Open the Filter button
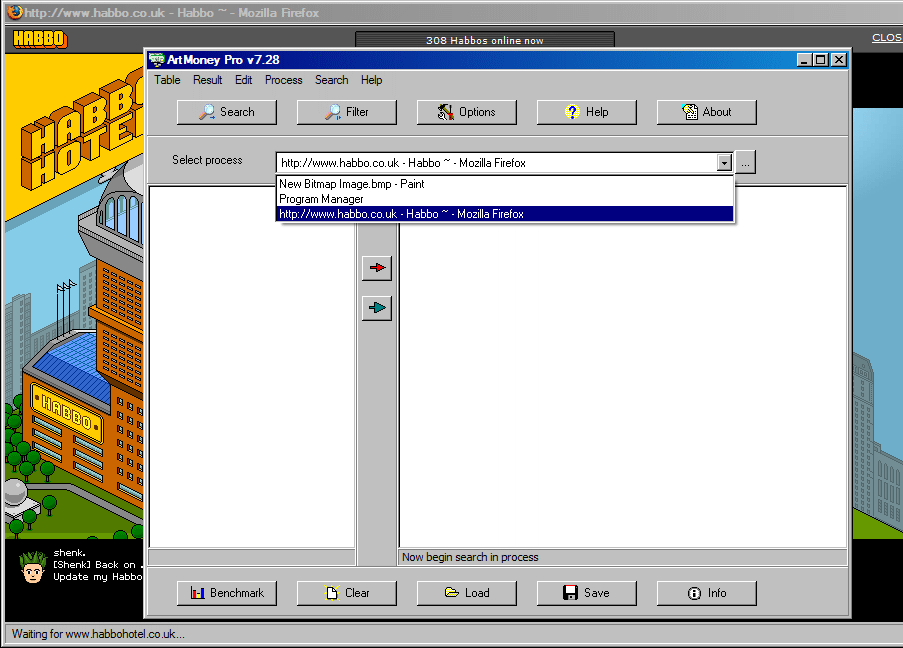 click(x=347, y=112)
